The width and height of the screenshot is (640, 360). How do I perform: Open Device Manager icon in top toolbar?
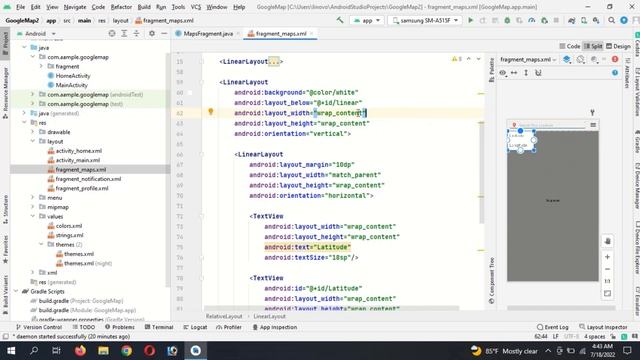click(584, 20)
